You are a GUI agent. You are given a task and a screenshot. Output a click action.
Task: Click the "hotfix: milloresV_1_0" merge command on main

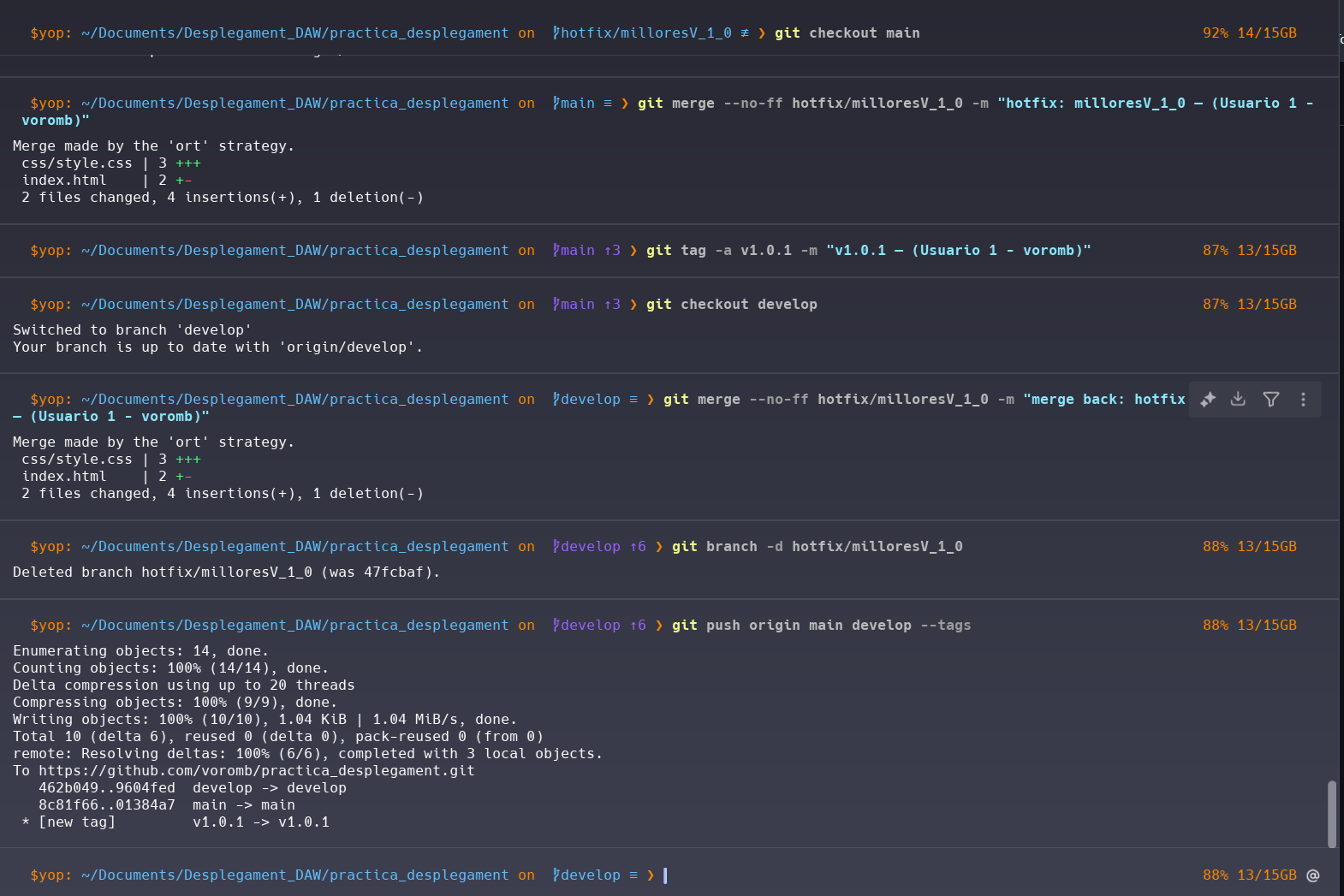click(x=974, y=104)
